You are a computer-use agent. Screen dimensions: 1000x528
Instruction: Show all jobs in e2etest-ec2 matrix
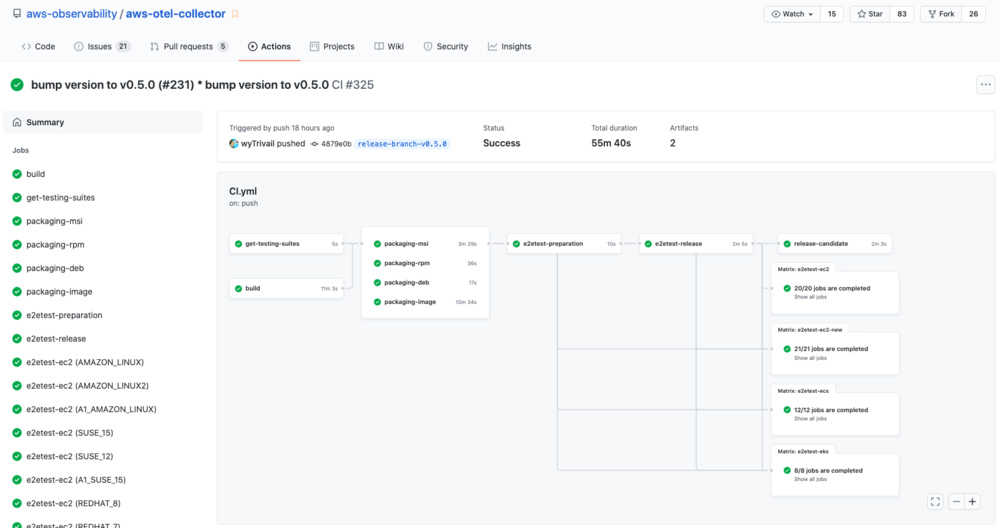pyautogui.click(x=810, y=297)
